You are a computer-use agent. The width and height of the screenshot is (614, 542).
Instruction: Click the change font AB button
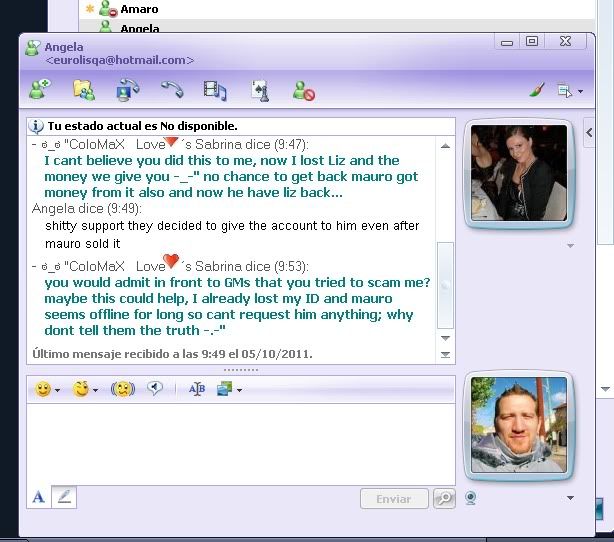tap(196, 389)
